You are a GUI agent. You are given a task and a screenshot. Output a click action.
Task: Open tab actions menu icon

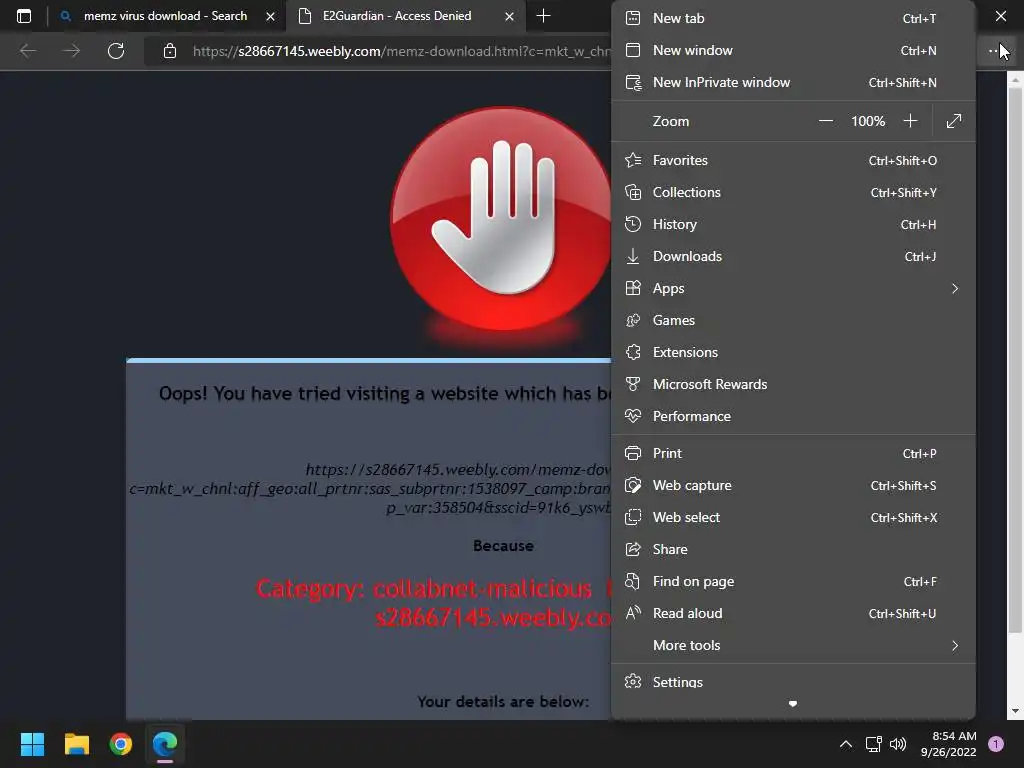(24, 16)
